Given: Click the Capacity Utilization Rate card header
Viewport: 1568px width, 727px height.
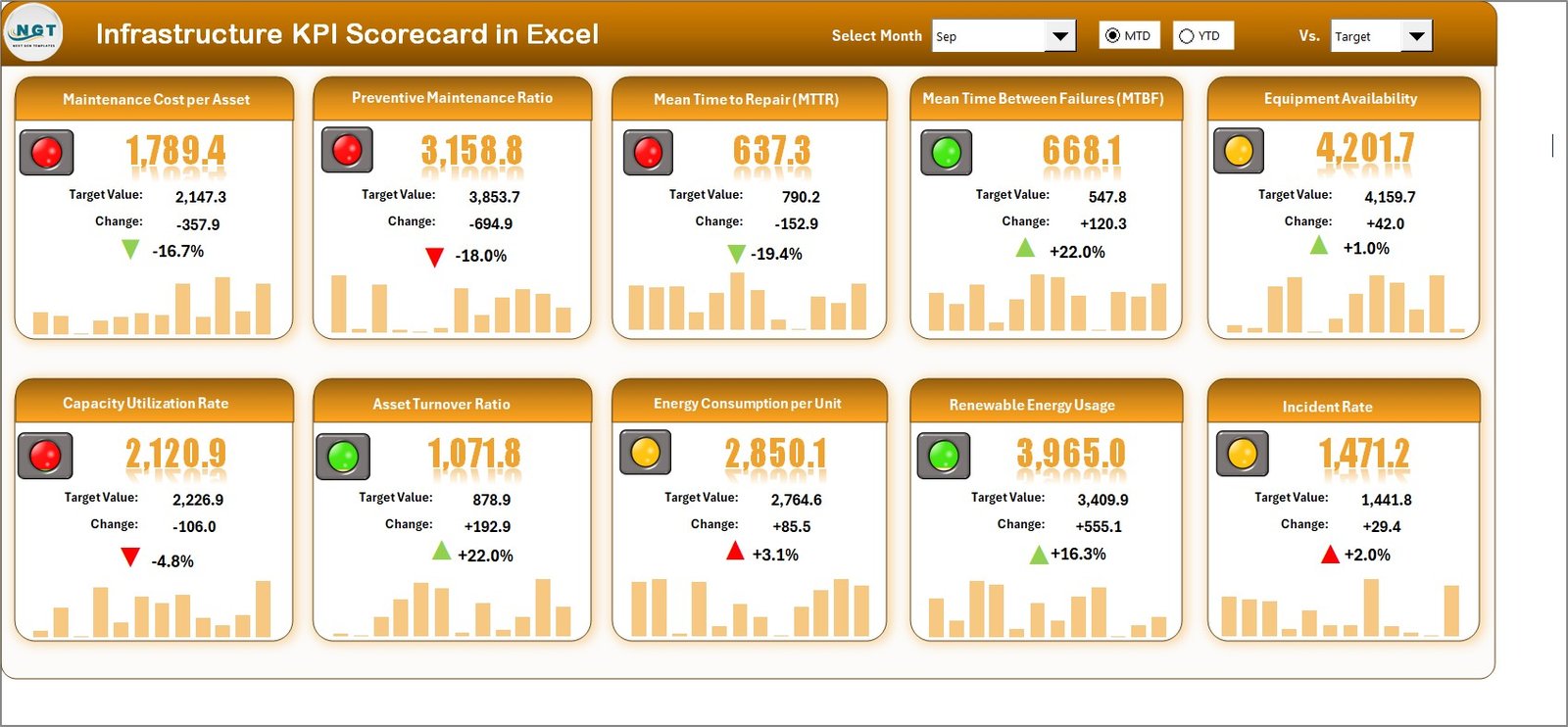Looking at the screenshot, I should pyautogui.click(x=146, y=403).
